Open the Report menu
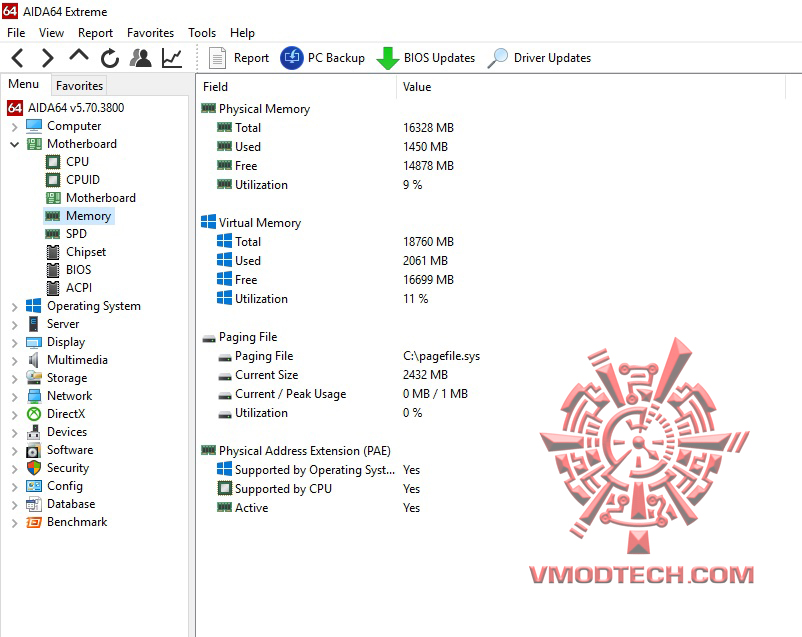 tap(95, 33)
